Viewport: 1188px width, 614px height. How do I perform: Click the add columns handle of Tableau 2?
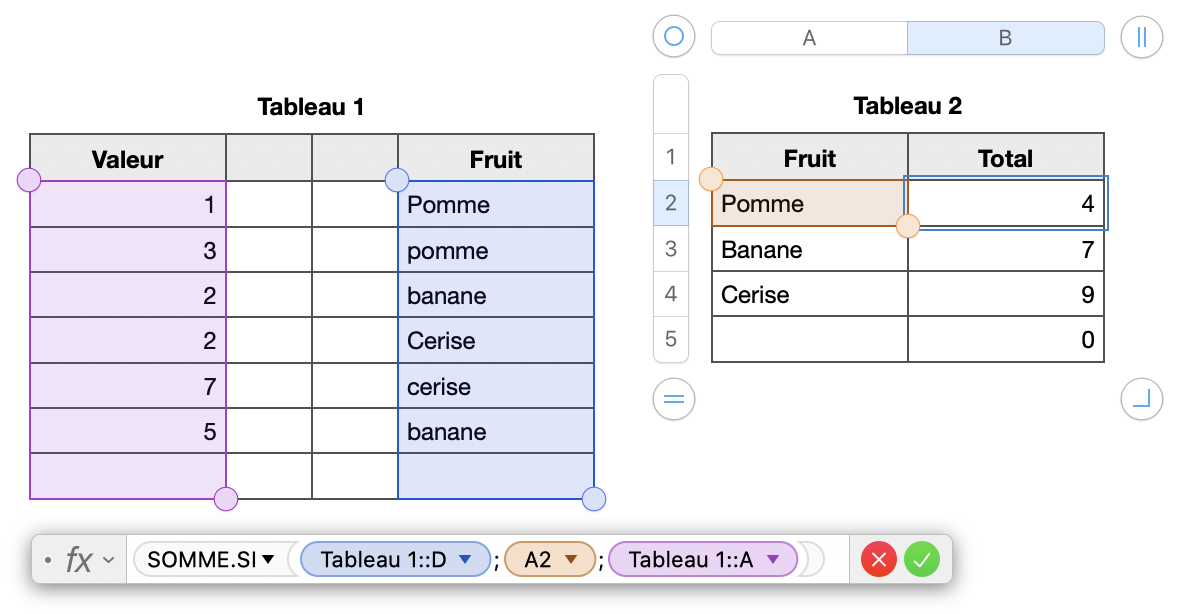[1141, 37]
